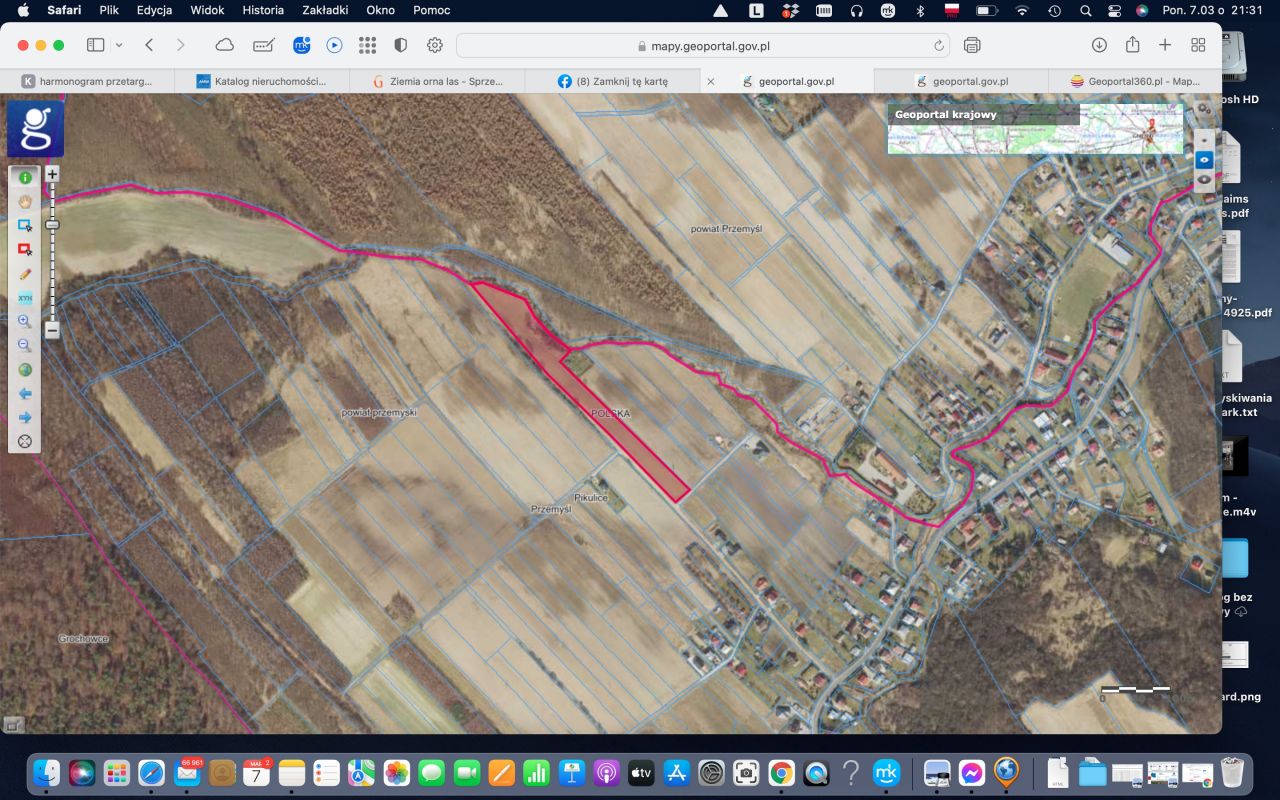Click the plus zoom step button

(52, 173)
